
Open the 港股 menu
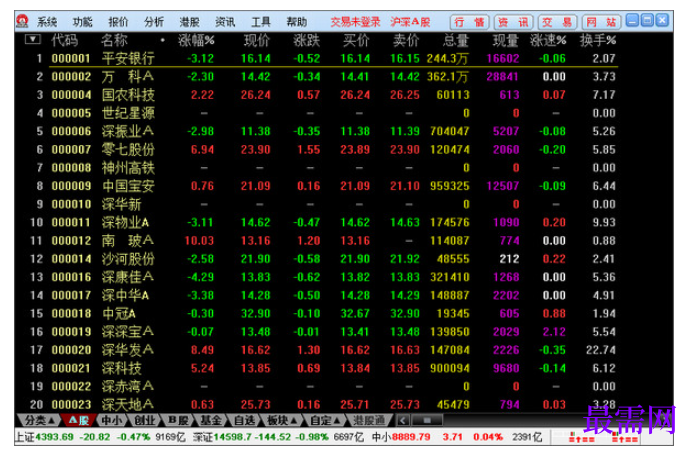coord(189,22)
